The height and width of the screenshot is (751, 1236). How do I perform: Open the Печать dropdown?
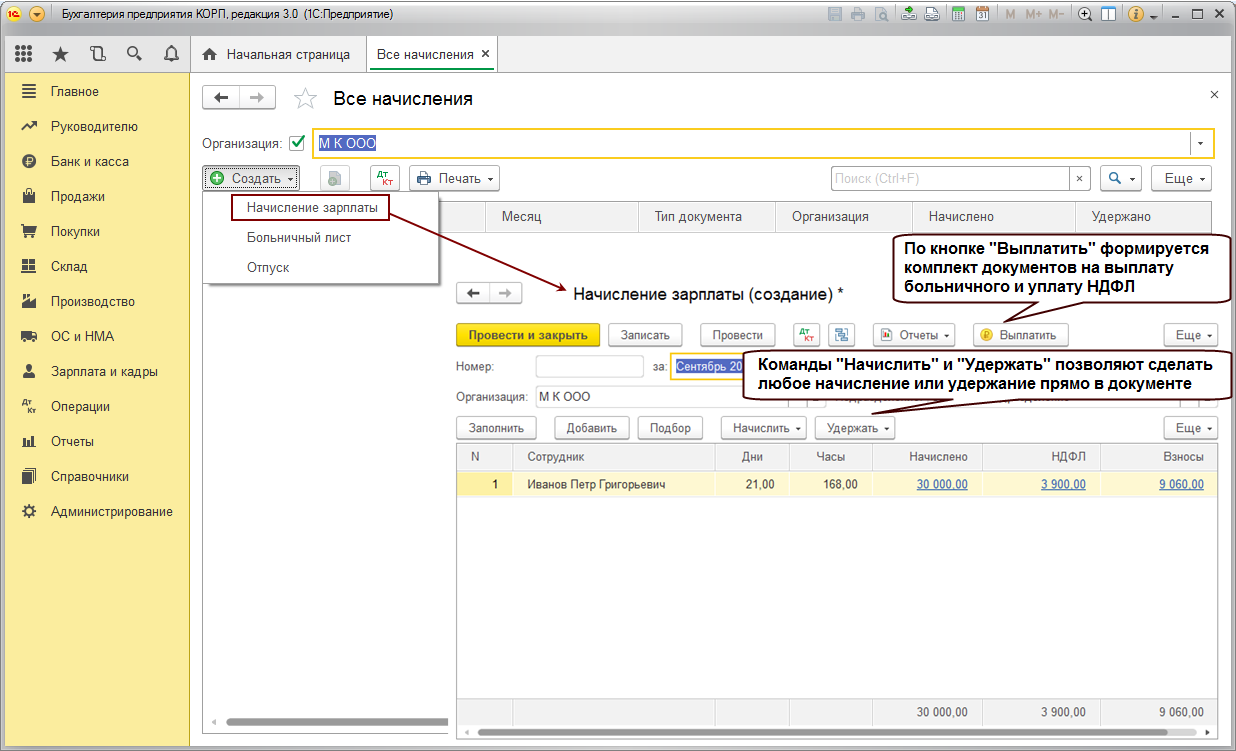[454, 178]
